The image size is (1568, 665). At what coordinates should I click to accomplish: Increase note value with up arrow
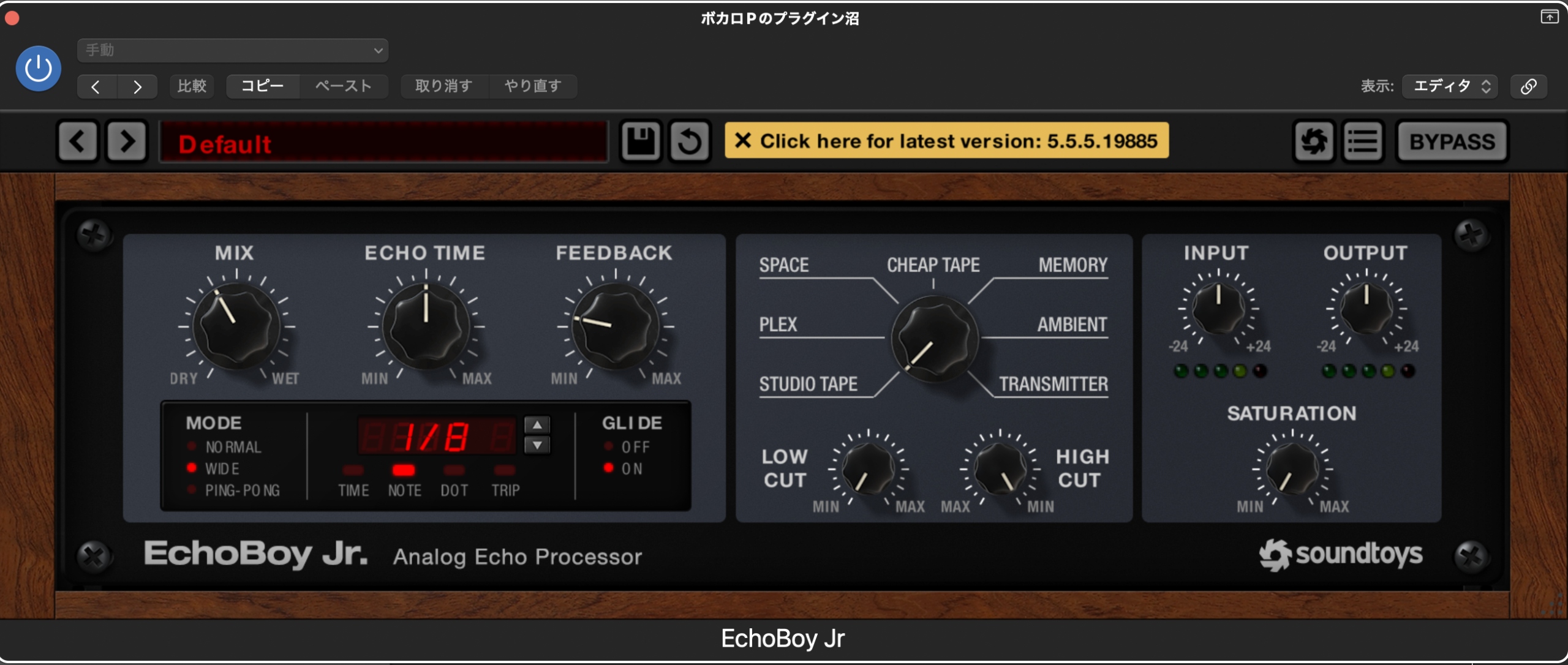[537, 424]
